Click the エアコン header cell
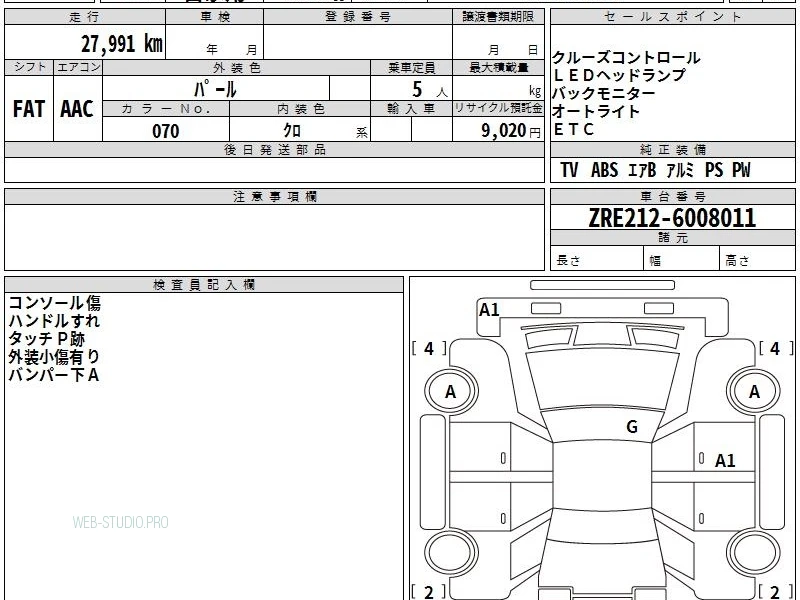The image size is (800, 600). pos(78,67)
